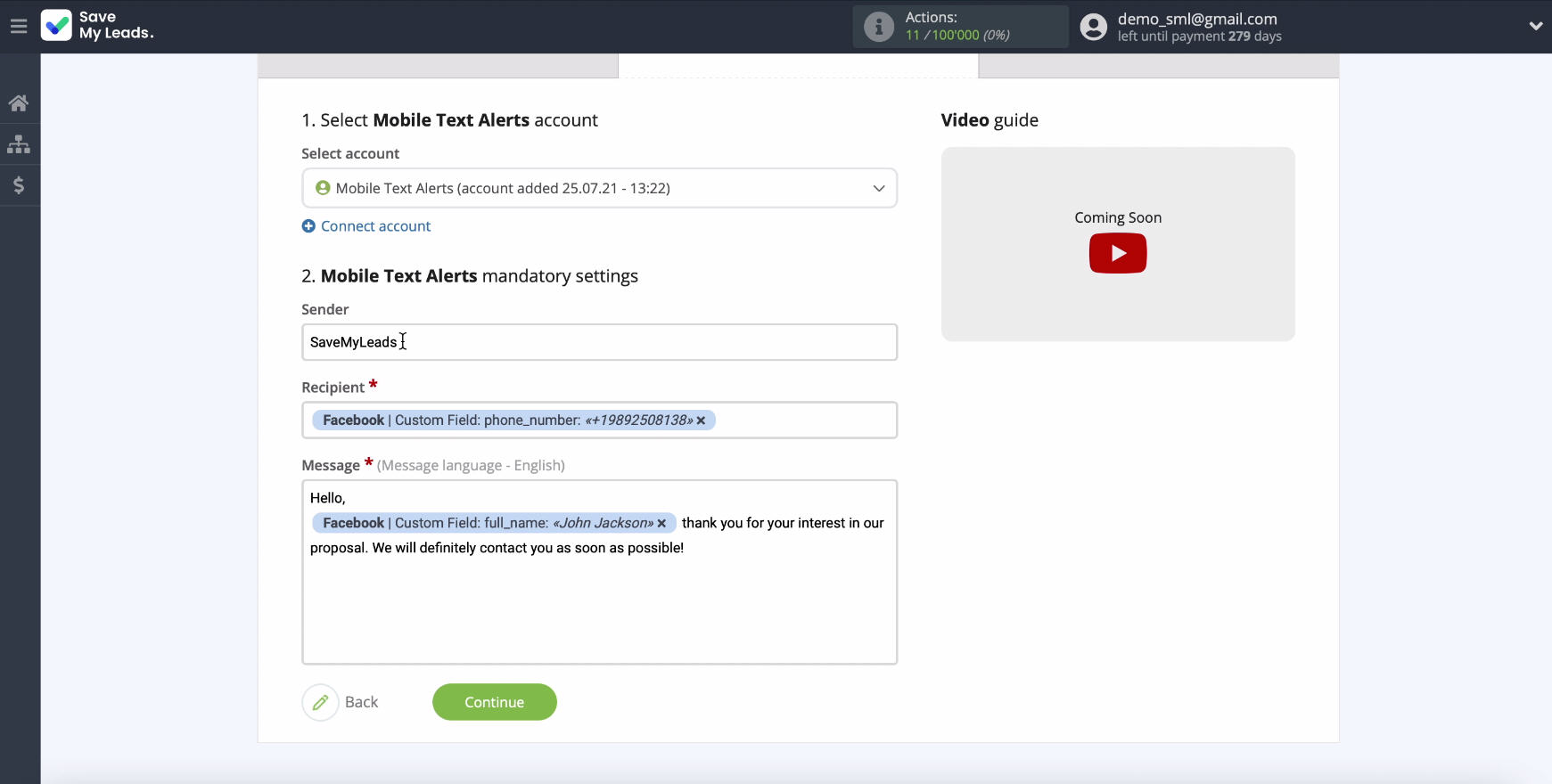This screenshot has width=1552, height=784.
Task: Open the Select account dropdown
Action: coord(599,188)
